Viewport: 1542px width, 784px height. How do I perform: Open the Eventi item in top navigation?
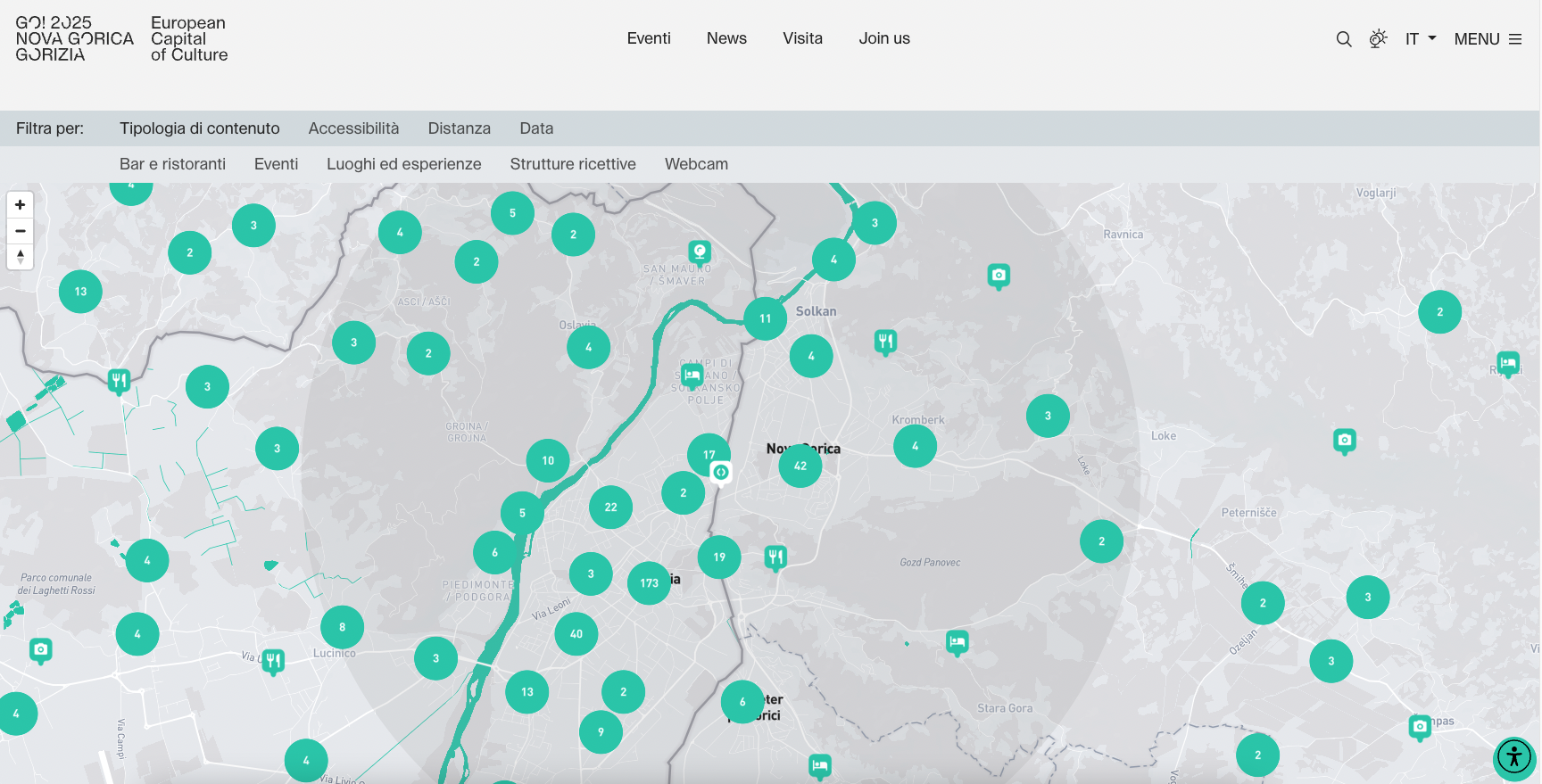(649, 38)
